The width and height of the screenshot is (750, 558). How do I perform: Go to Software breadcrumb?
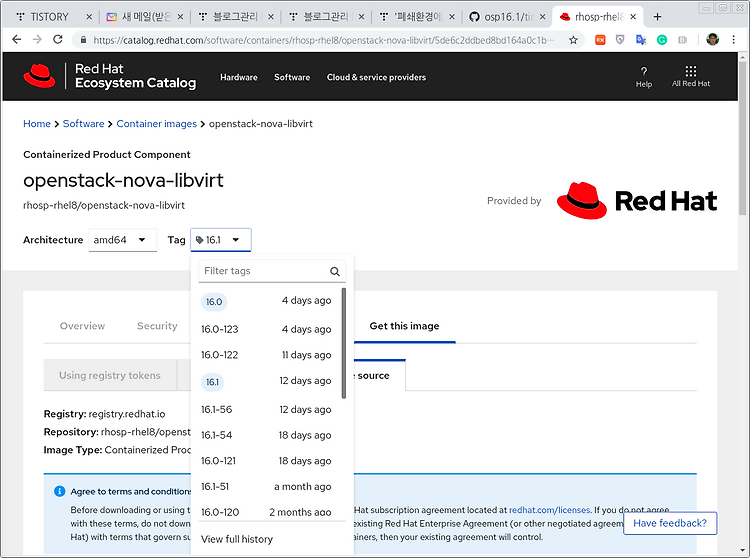pyautogui.click(x=83, y=123)
